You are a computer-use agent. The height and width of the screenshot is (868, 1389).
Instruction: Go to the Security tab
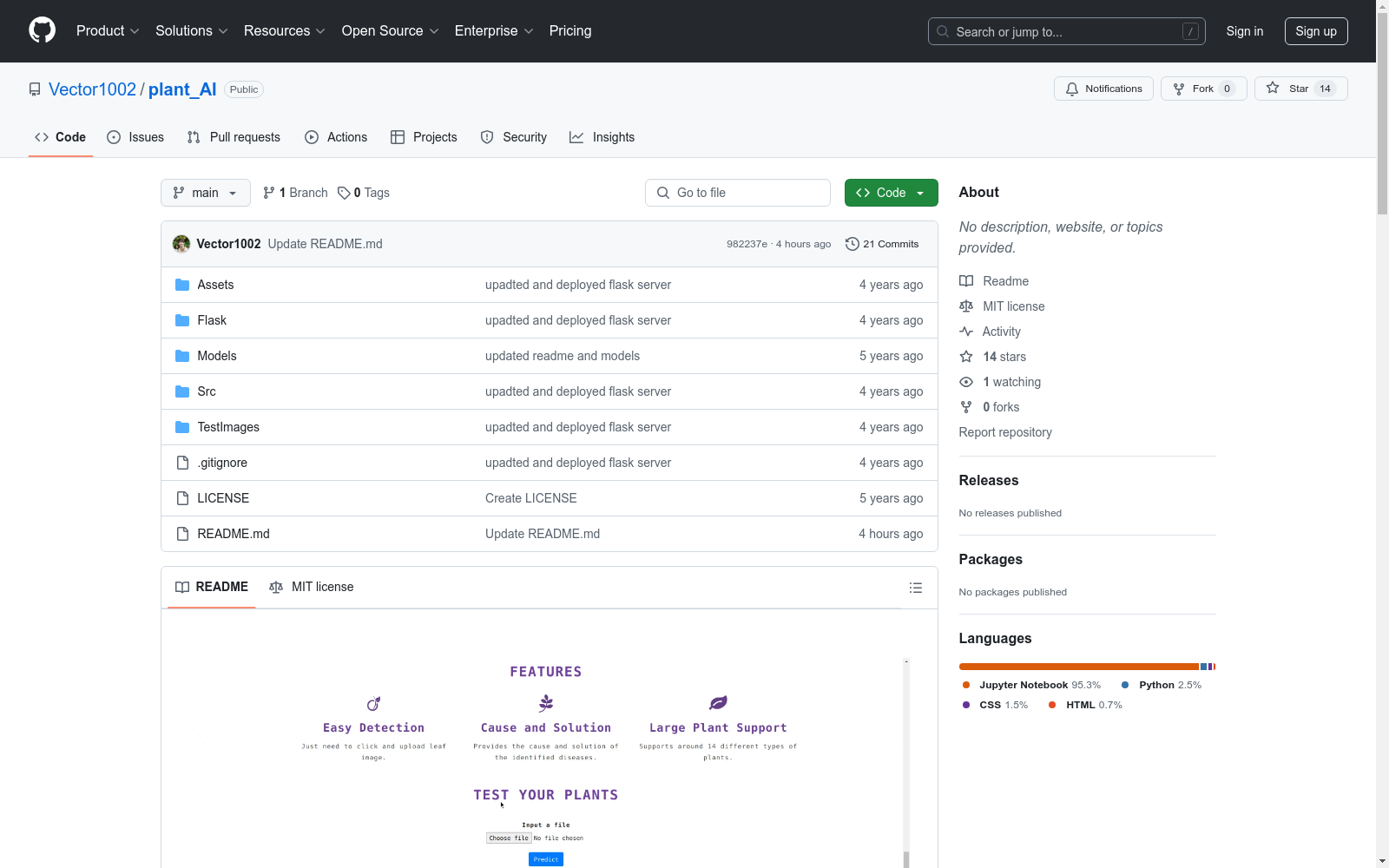[x=514, y=137]
